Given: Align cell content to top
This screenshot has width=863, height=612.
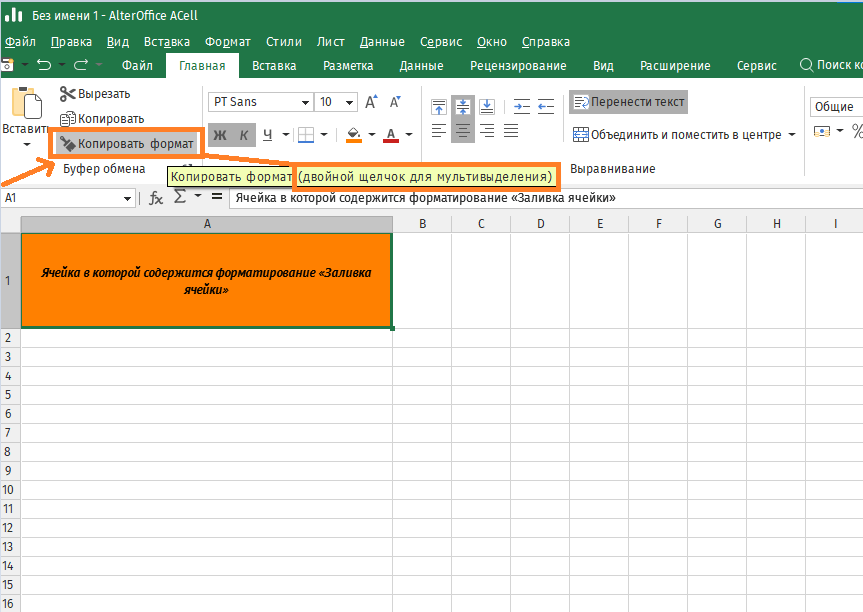Looking at the screenshot, I should pos(439,107).
